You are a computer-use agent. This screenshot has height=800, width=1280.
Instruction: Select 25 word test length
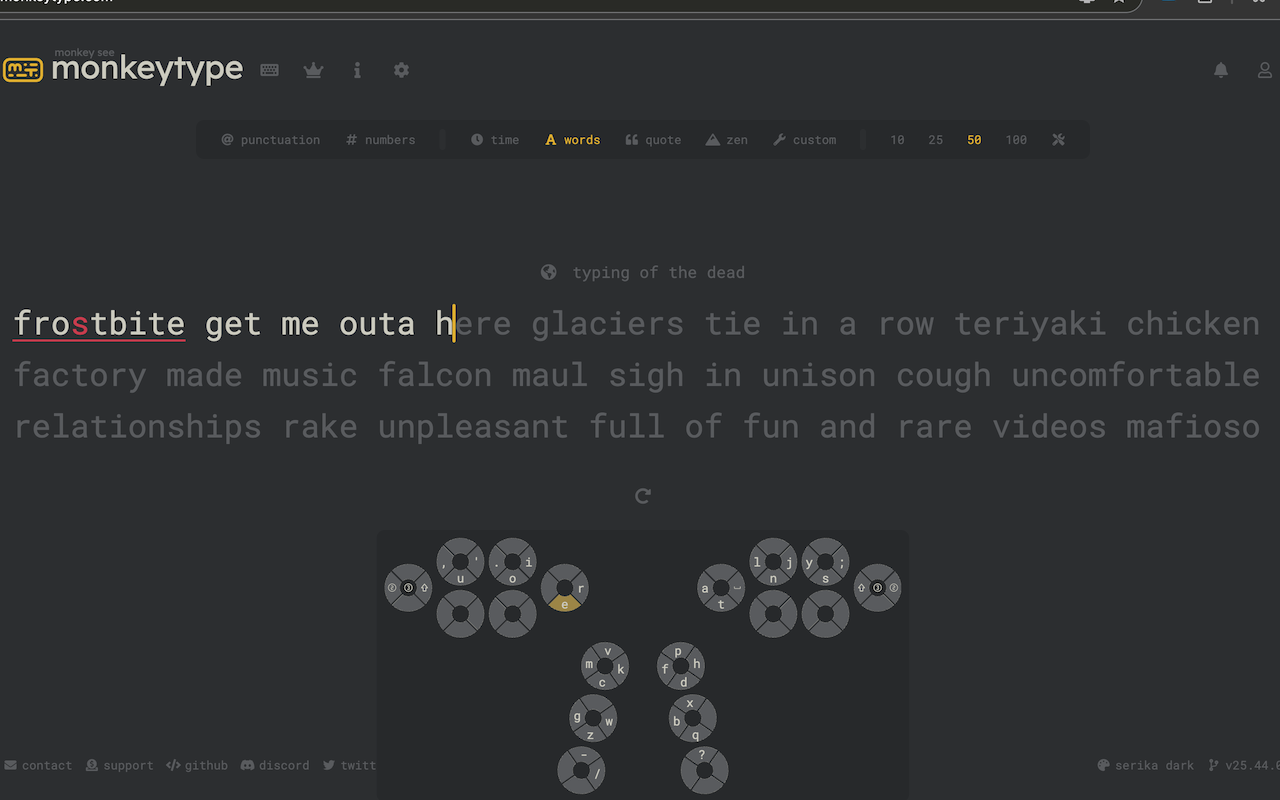click(935, 139)
